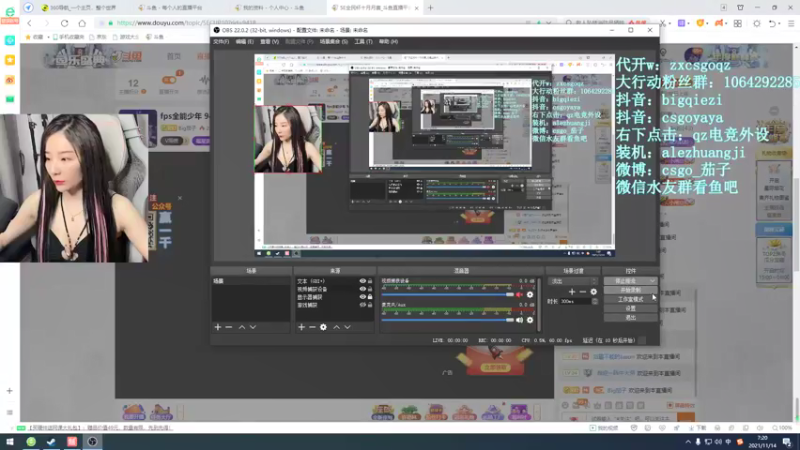Open dropdown arrow beside browser undo icon
Viewport: 800px width, 450px height.
[x=781, y=23]
